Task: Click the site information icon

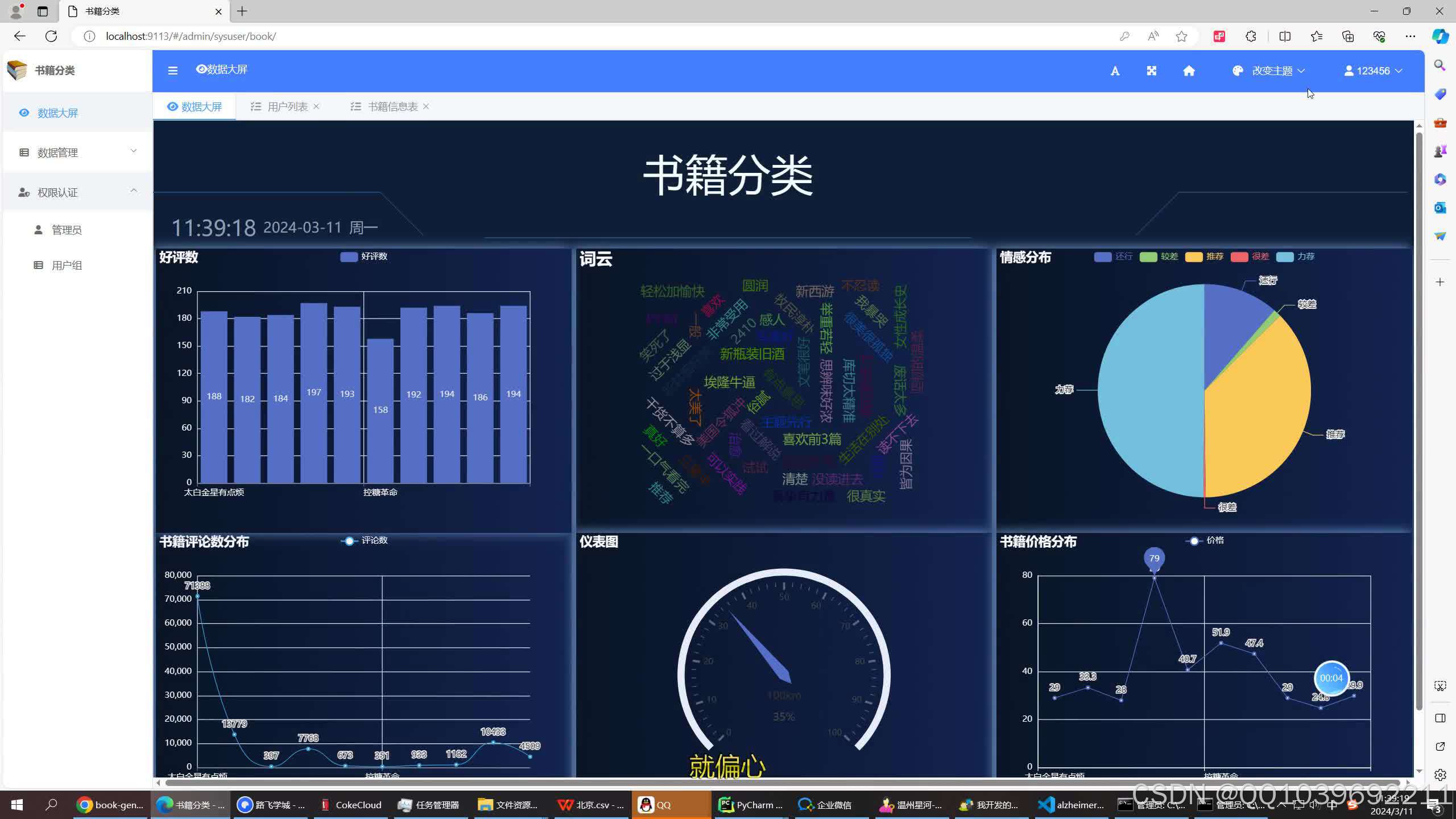Action: tap(89, 36)
